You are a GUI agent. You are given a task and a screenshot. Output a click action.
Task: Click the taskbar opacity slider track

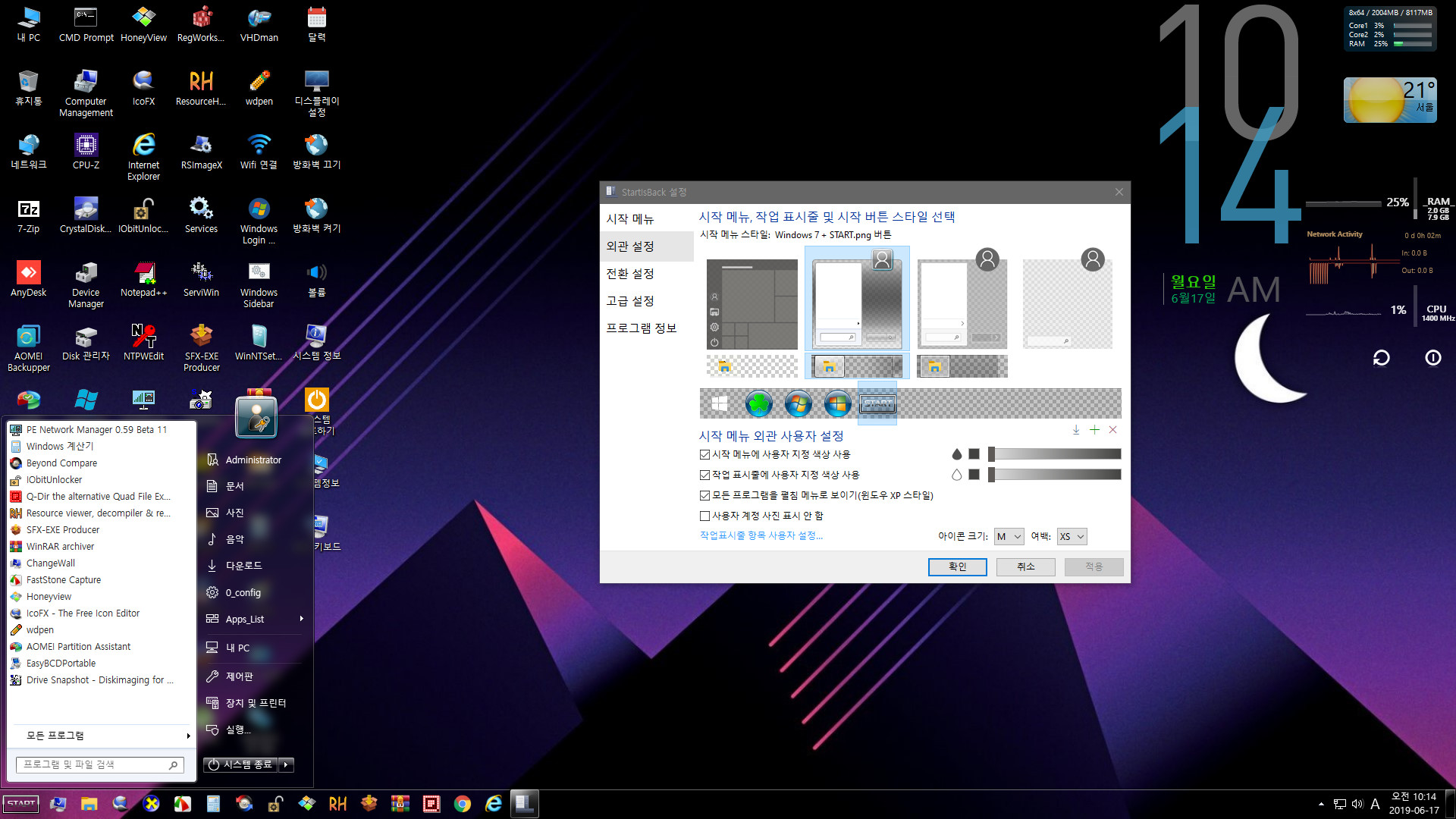pos(1055,475)
